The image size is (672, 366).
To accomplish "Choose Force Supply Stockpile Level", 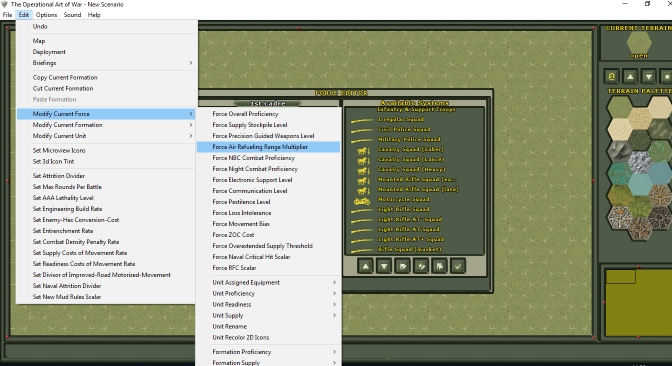I will (269, 125).
